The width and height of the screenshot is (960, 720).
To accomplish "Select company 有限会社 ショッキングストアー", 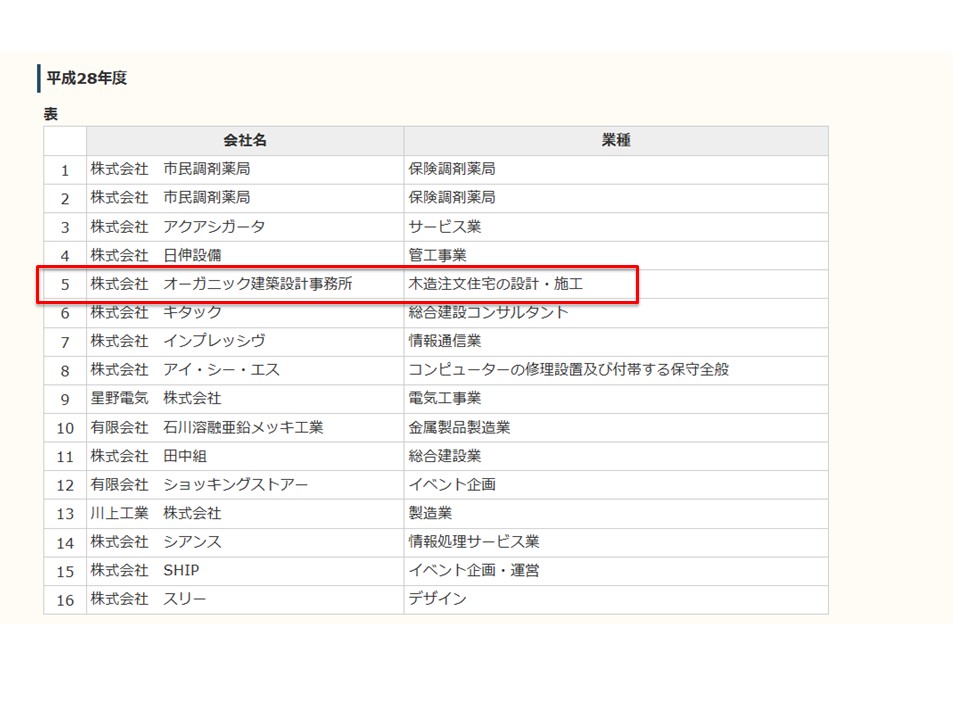I will point(199,485).
